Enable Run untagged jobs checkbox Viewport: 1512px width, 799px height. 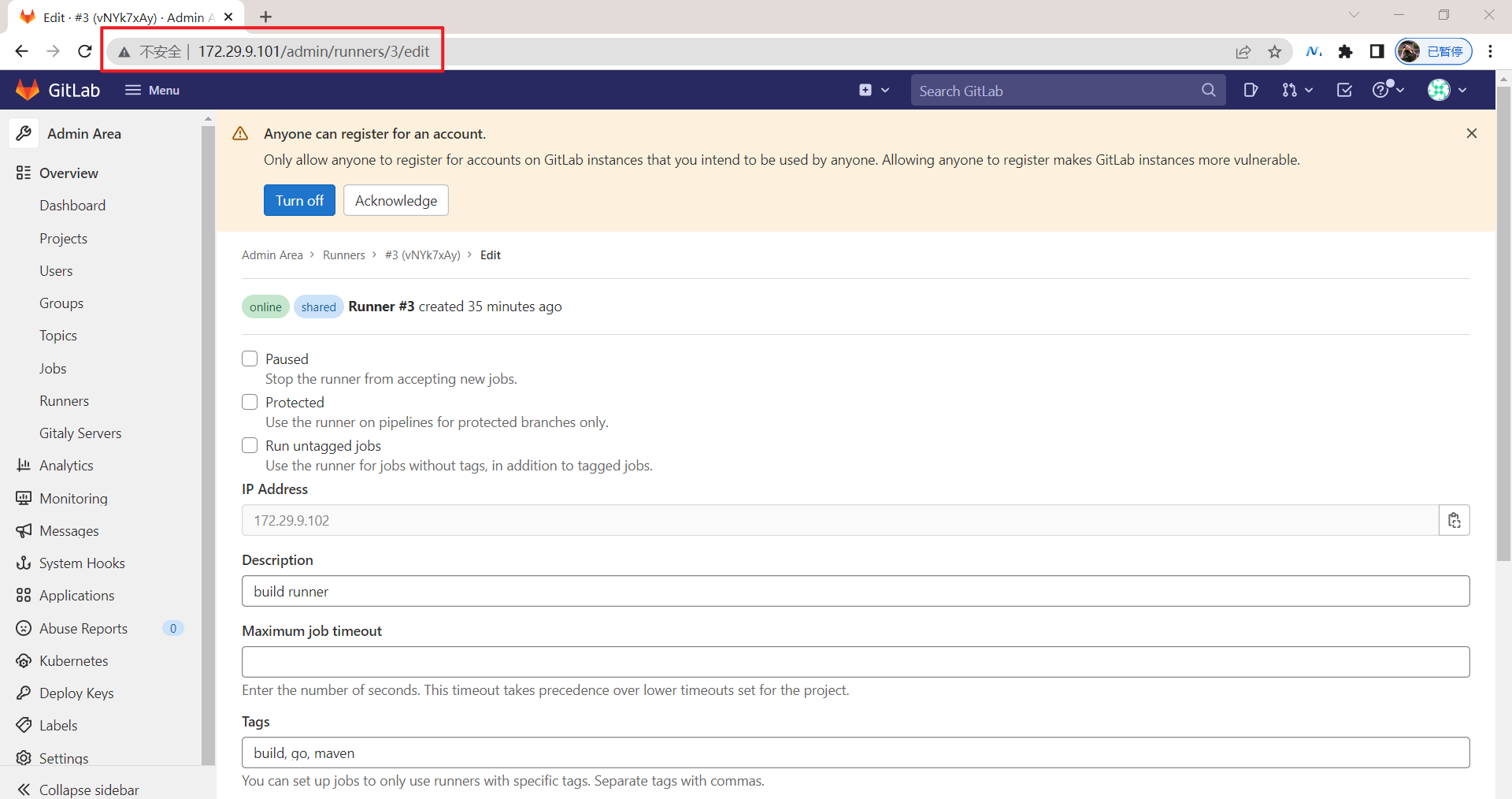250,445
